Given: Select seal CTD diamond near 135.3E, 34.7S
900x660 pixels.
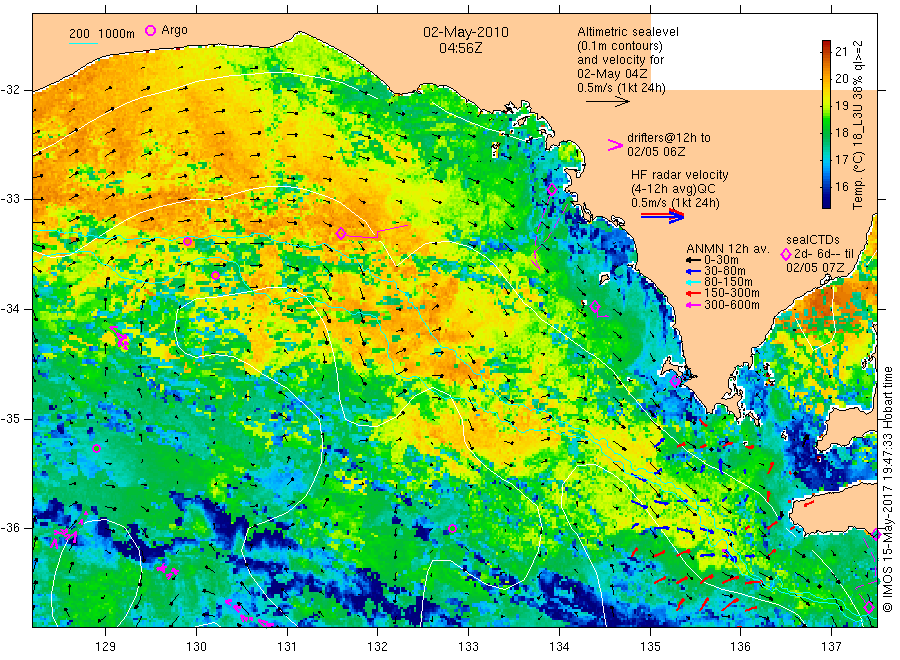Looking at the screenshot, I should pyautogui.click(x=675, y=382).
